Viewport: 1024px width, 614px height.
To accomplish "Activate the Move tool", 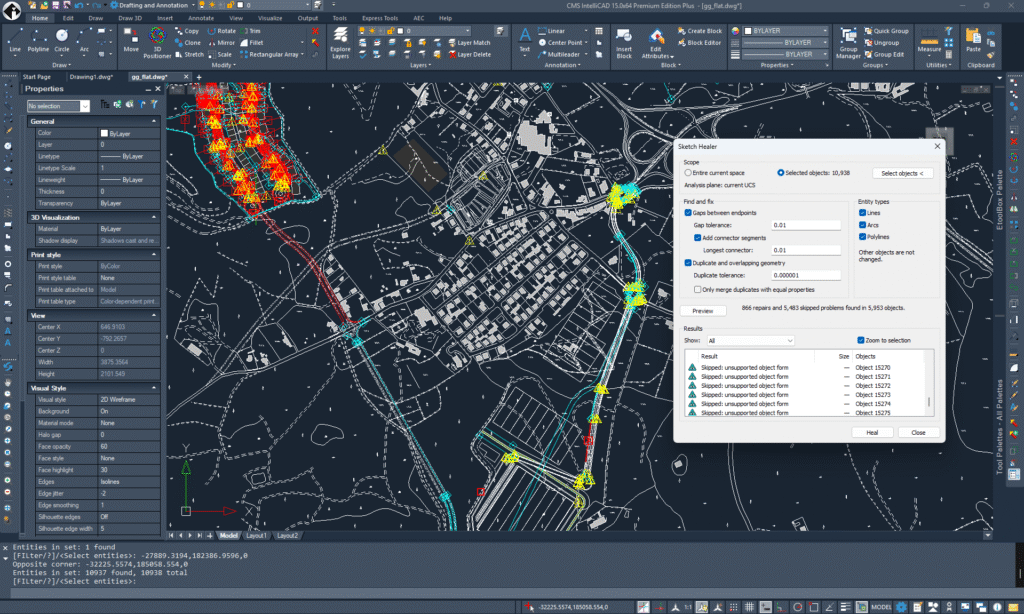I will (131, 40).
